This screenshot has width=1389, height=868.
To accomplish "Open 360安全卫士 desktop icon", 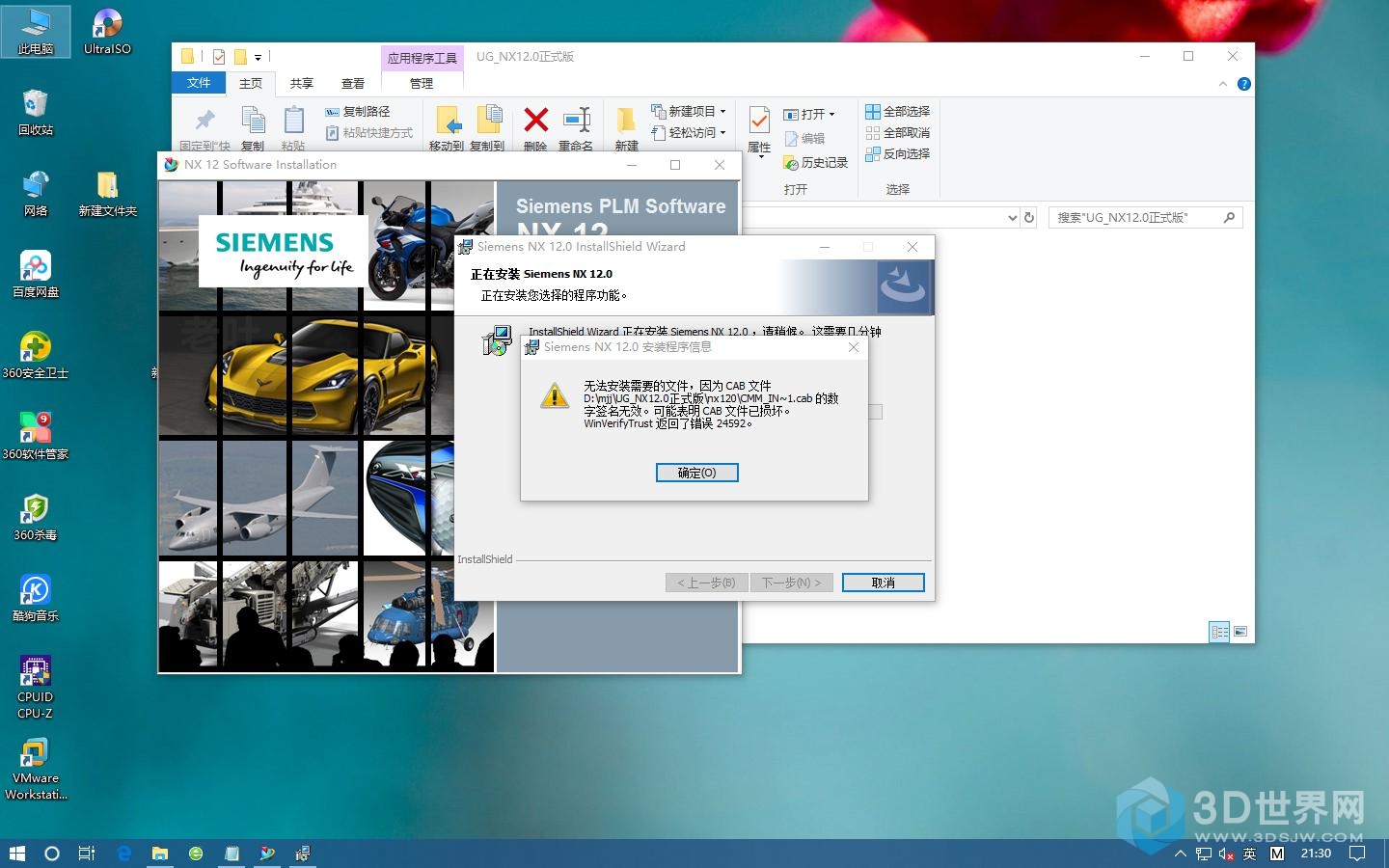I will pyautogui.click(x=35, y=356).
